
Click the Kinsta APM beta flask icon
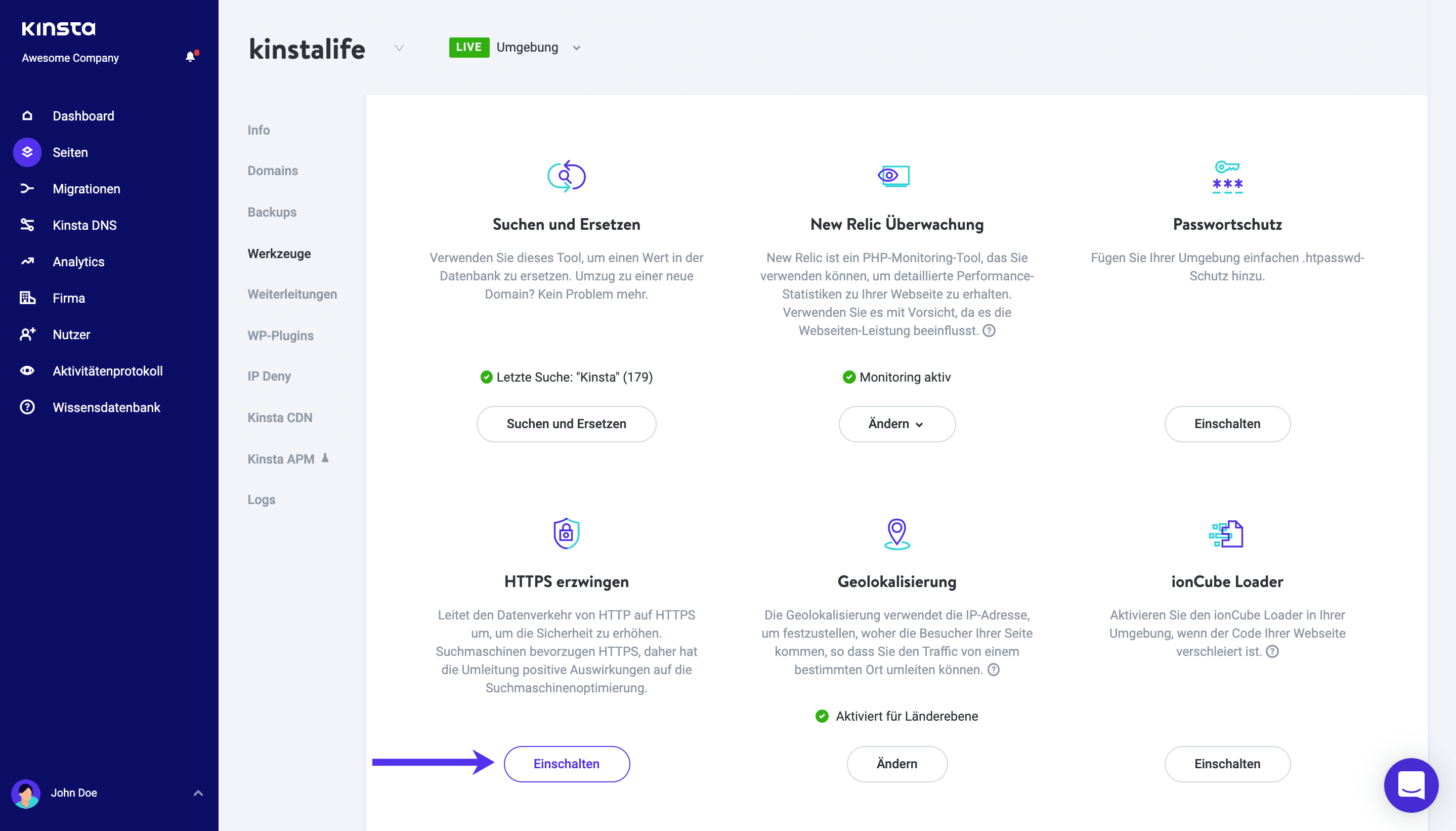point(325,458)
